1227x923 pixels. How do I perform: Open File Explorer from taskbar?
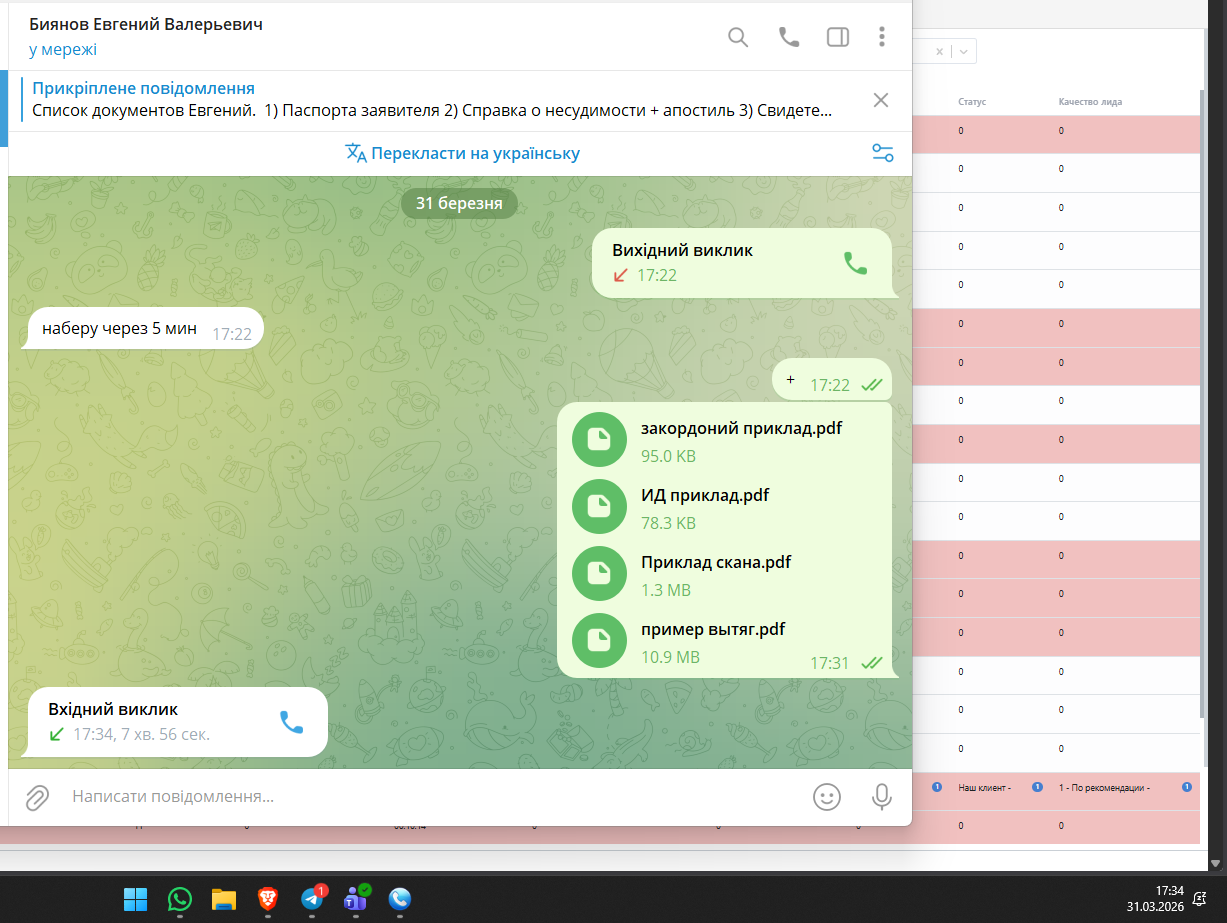tap(223, 899)
